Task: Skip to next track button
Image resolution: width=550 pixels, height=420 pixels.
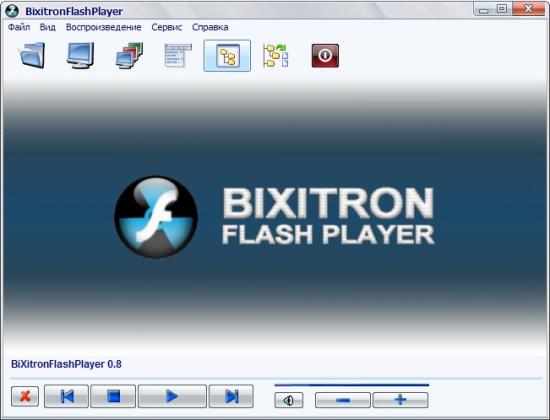Action: [231, 396]
